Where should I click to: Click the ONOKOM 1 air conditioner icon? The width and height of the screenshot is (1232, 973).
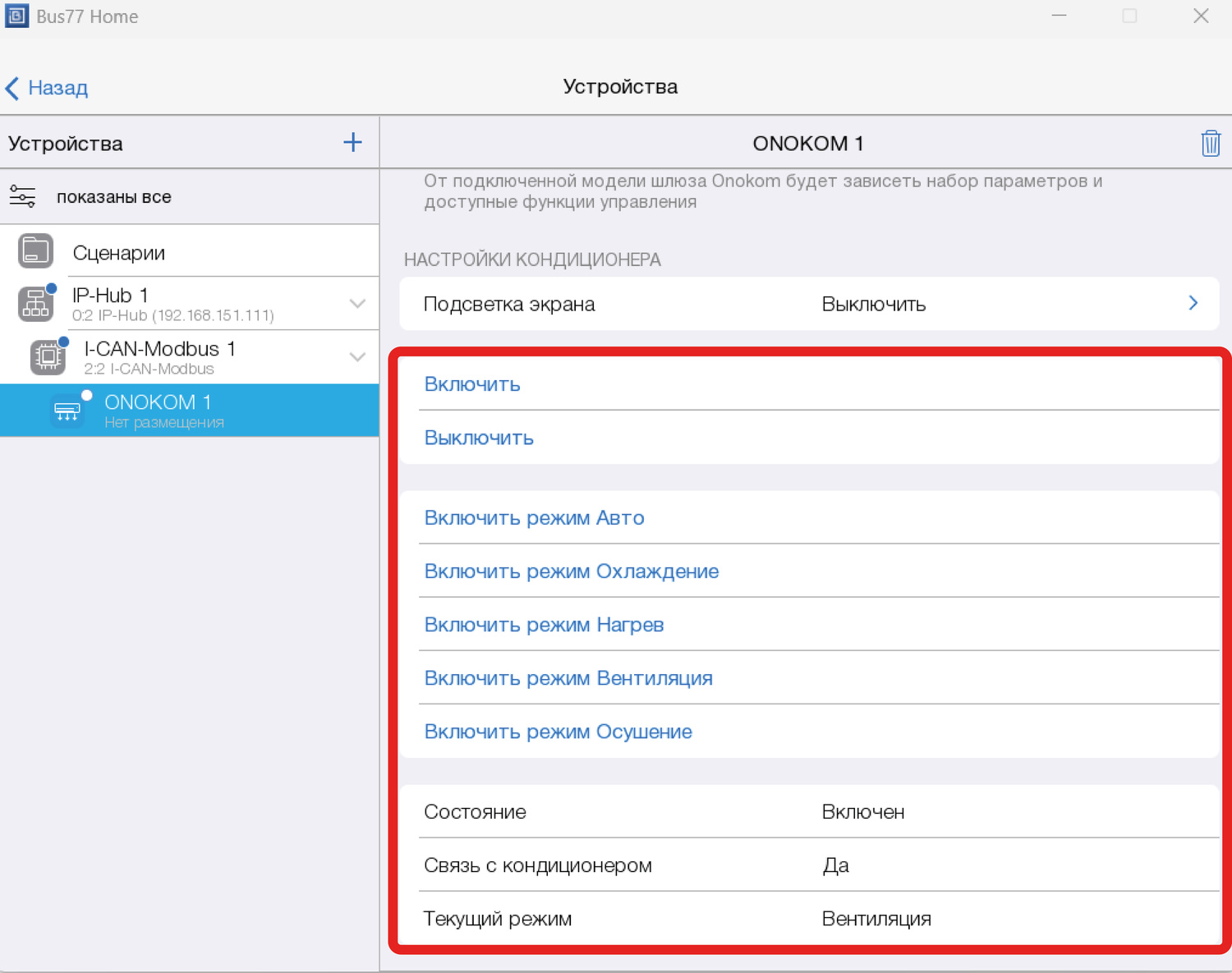point(67,411)
